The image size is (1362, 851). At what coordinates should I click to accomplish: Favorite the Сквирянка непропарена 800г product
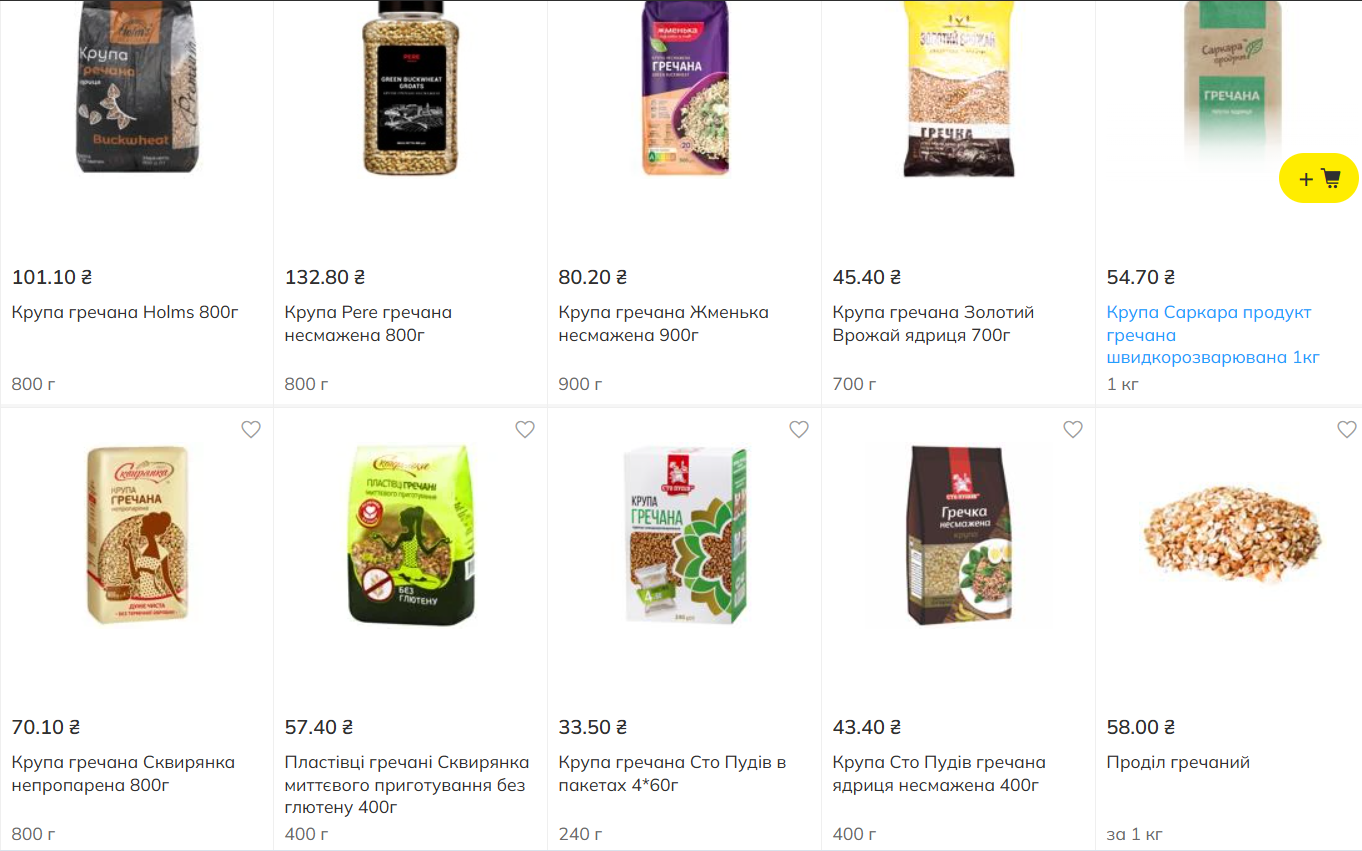(251, 429)
